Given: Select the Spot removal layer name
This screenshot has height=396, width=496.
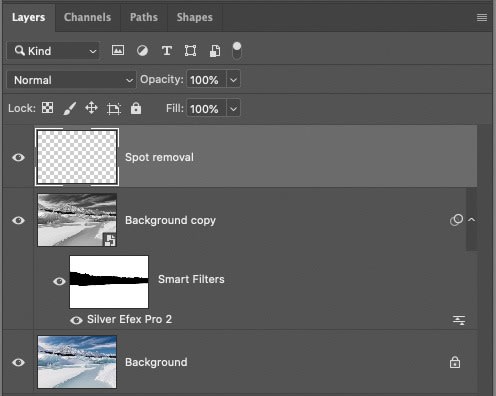Looking at the screenshot, I should (x=159, y=157).
